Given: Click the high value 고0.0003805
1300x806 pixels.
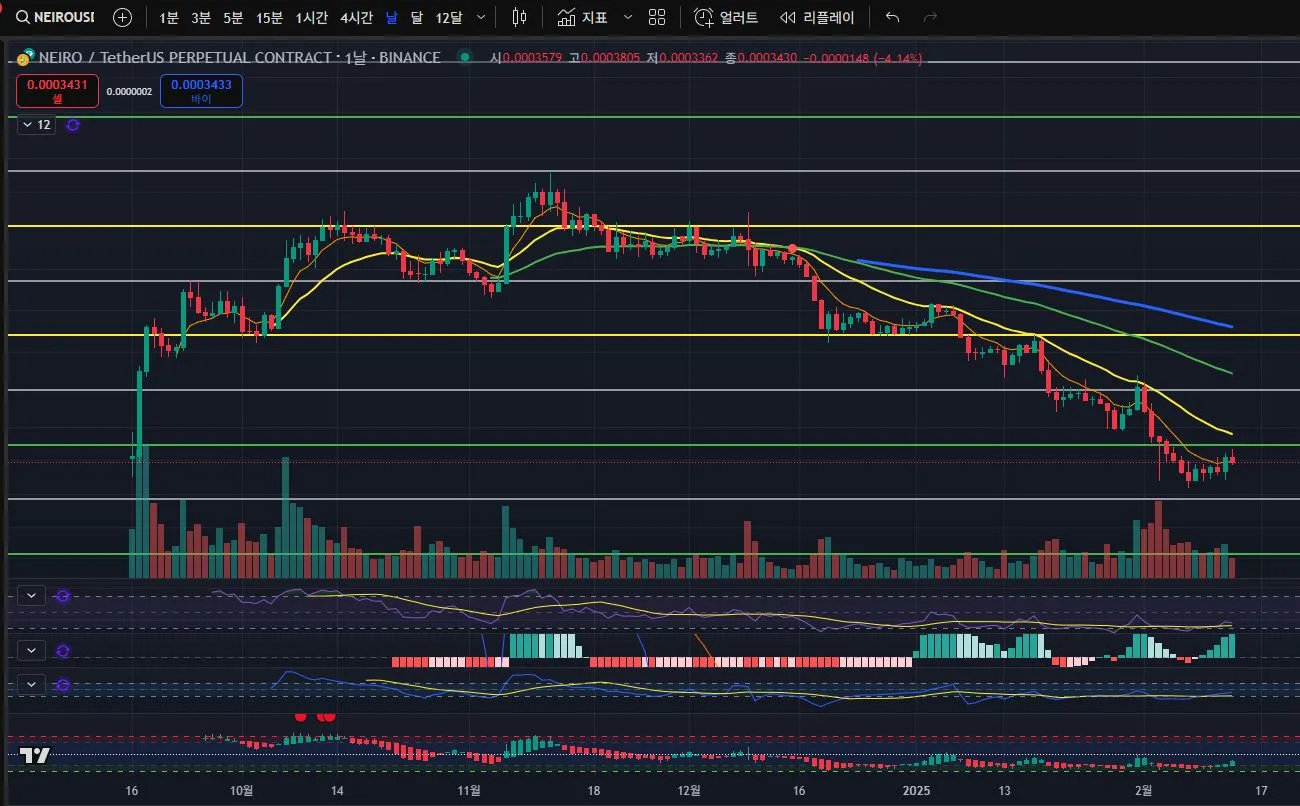Looking at the screenshot, I should 604,58.
